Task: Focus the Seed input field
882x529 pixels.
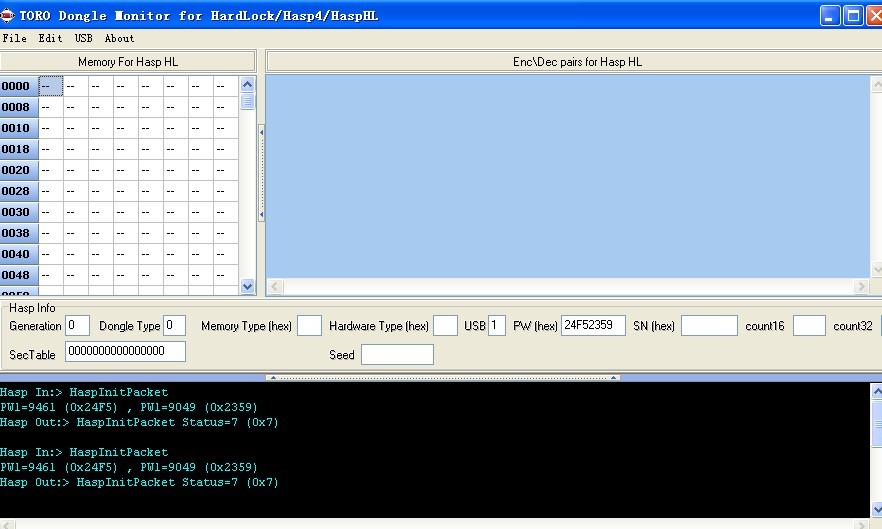Action: 397,355
